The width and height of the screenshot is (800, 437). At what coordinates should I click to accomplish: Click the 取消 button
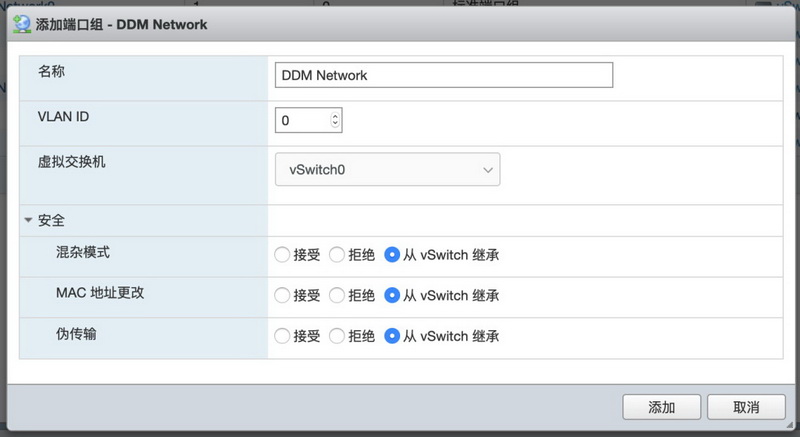745,407
